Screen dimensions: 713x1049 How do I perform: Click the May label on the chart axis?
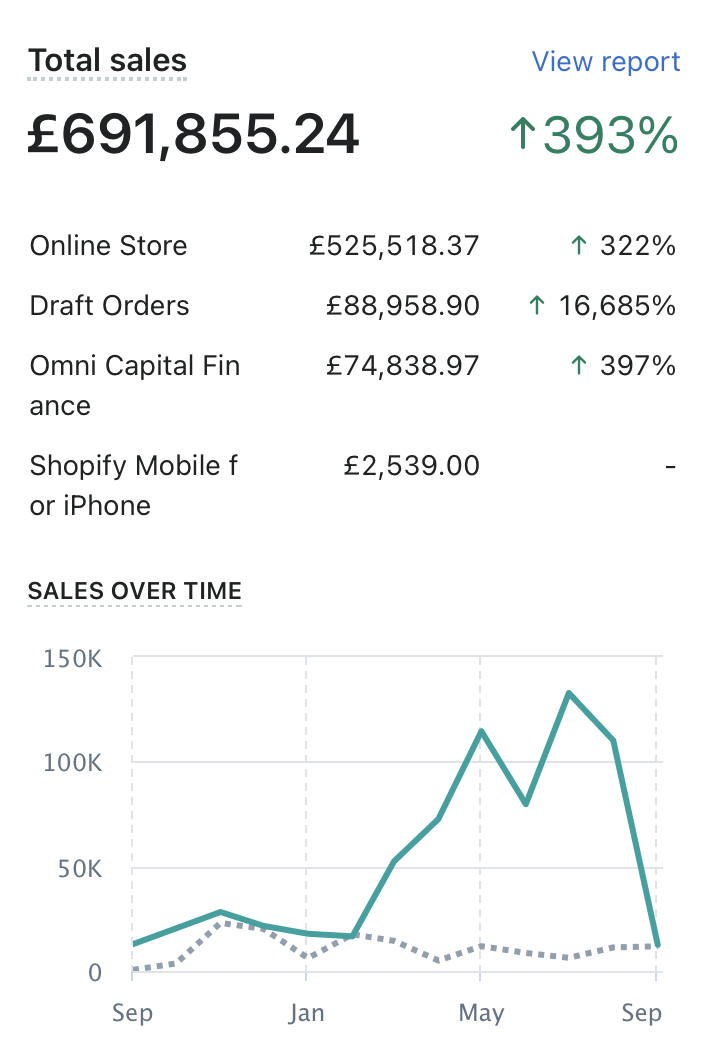click(480, 1013)
